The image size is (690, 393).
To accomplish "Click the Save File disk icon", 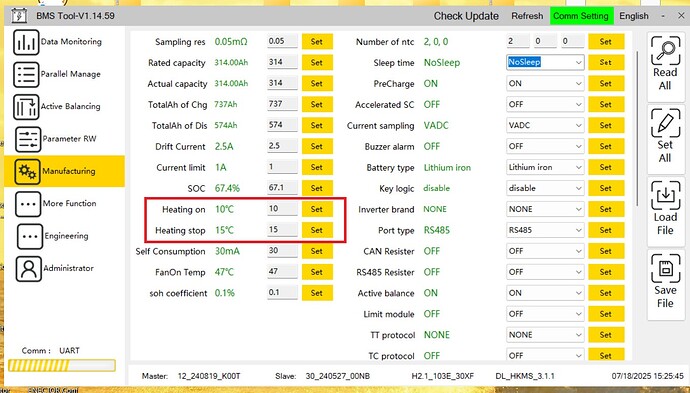I will [665, 268].
